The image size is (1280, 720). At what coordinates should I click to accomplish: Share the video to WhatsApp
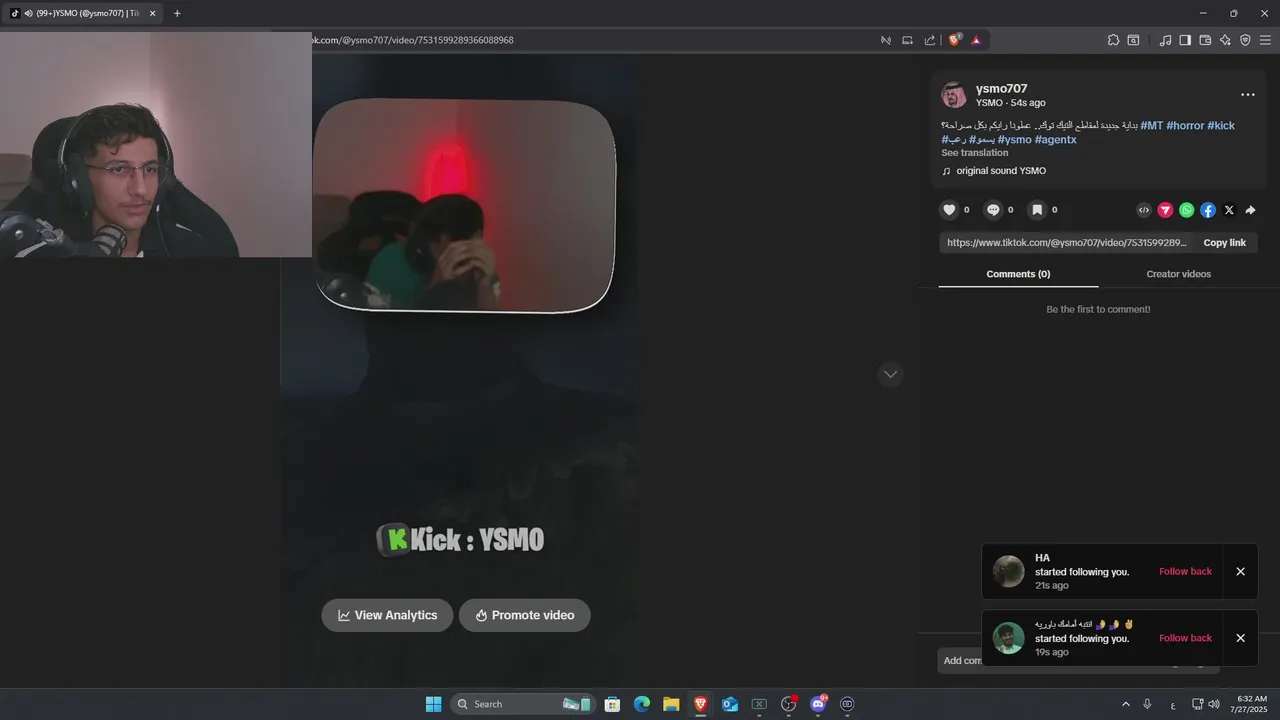pos(1186,210)
